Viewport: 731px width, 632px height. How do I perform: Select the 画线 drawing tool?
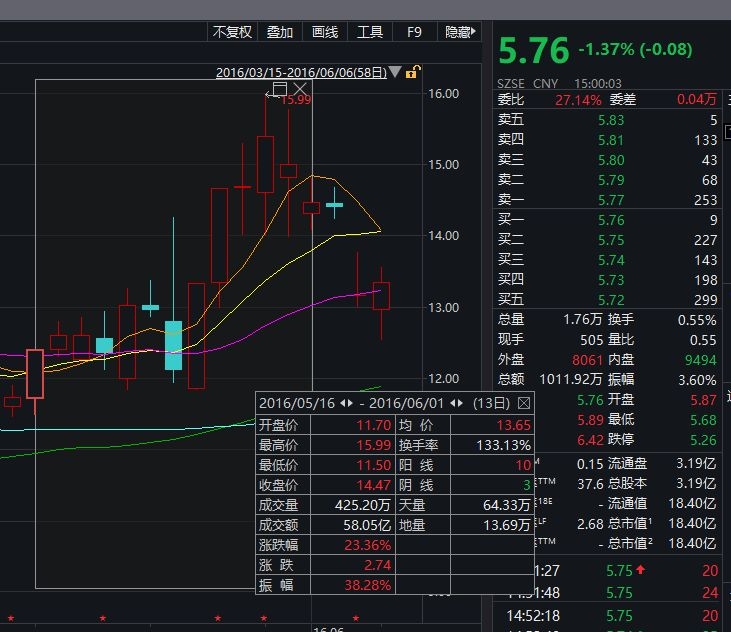click(325, 32)
